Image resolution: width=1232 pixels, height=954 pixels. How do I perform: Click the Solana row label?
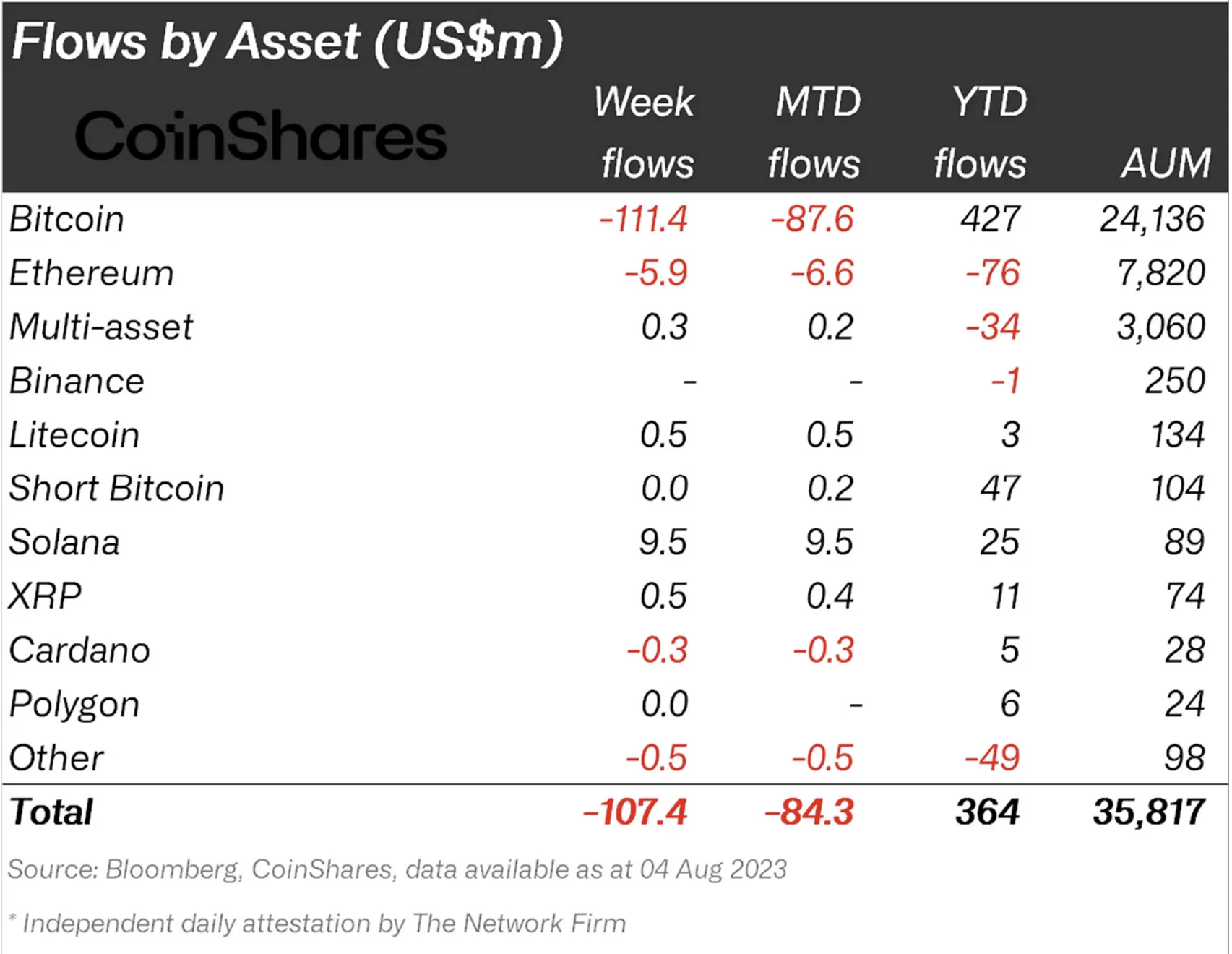[x=64, y=542]
